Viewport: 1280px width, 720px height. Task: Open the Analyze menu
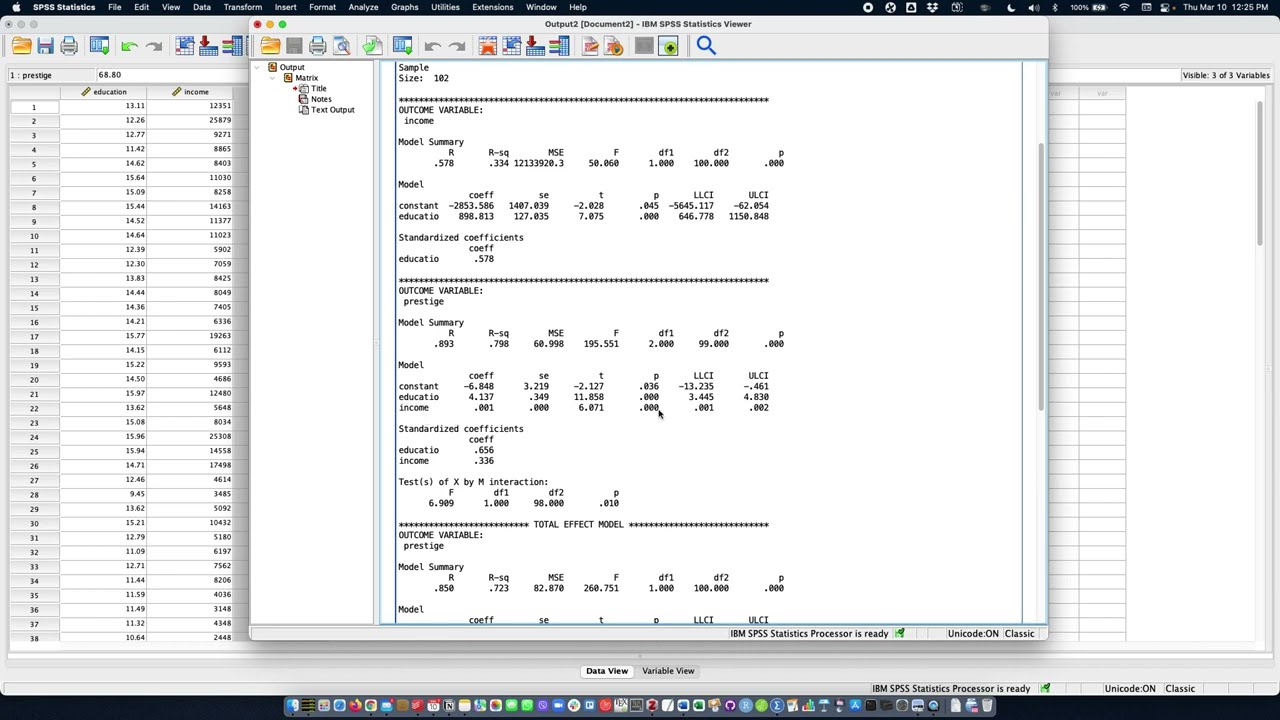tap(363, 7)
